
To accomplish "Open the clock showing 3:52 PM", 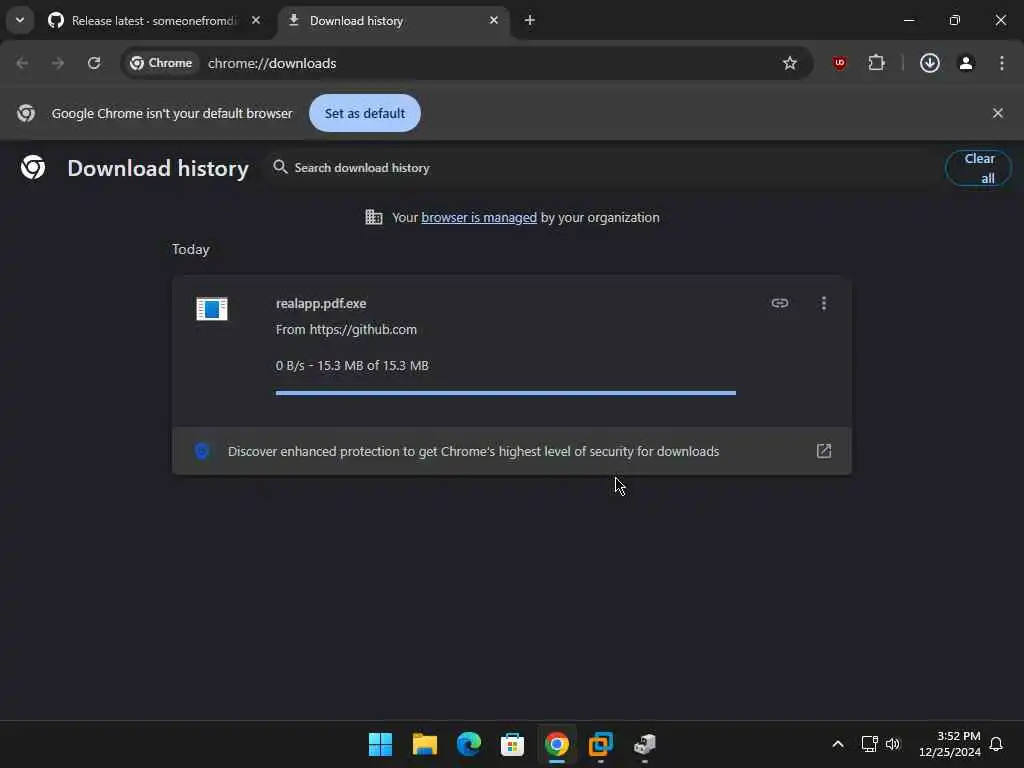I will tap(950, 744).
